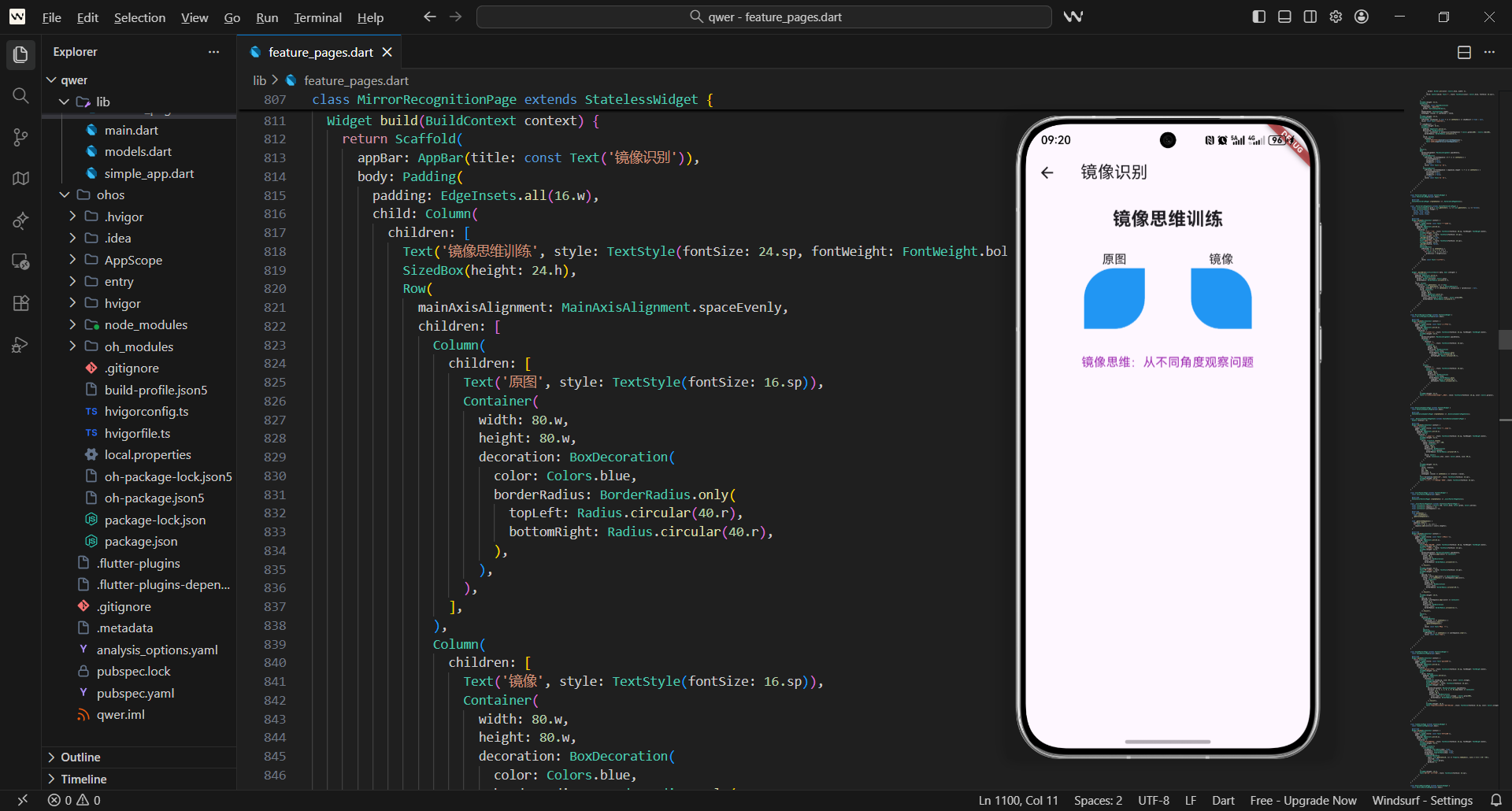Screen dimensions: 1512x811
Task: Toggle the secondary side bar visibility
Action: pyautogui.click(x=1310, y=17)
